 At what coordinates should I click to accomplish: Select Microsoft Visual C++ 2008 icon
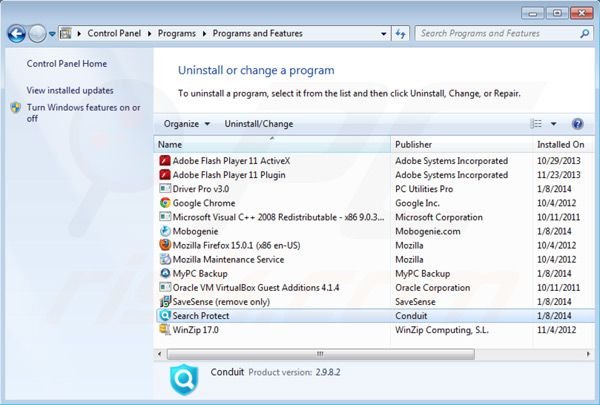tap(165, 217)
